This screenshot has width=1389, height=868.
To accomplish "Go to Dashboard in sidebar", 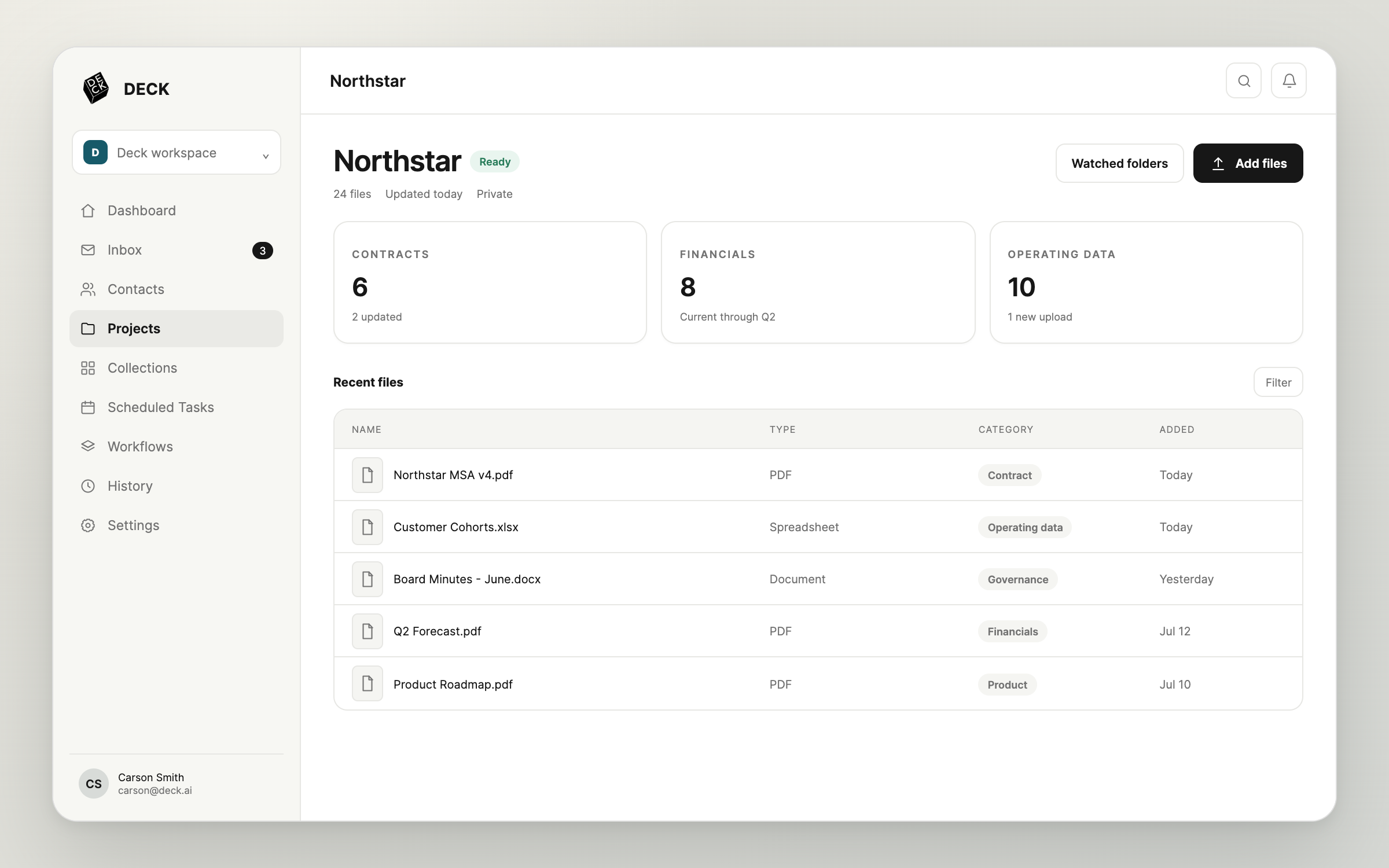I will pyautogui.click(x=177, y=211).
